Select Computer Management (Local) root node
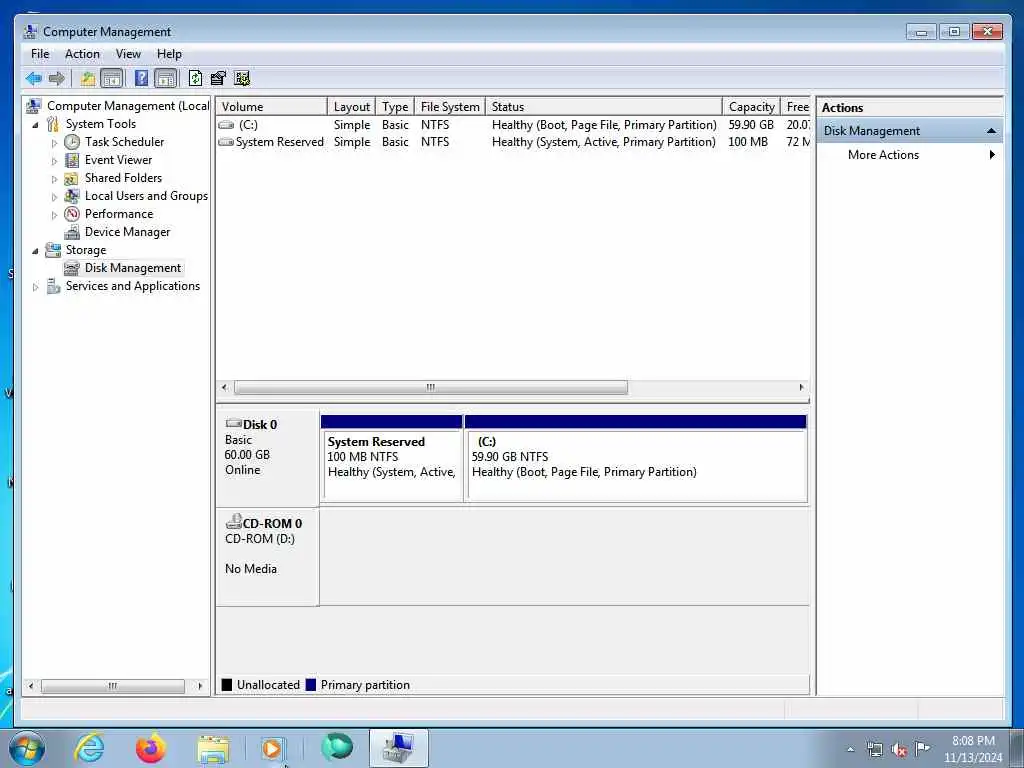The width and height of the screenshot is (1024, 768). [x=127, y=106]
